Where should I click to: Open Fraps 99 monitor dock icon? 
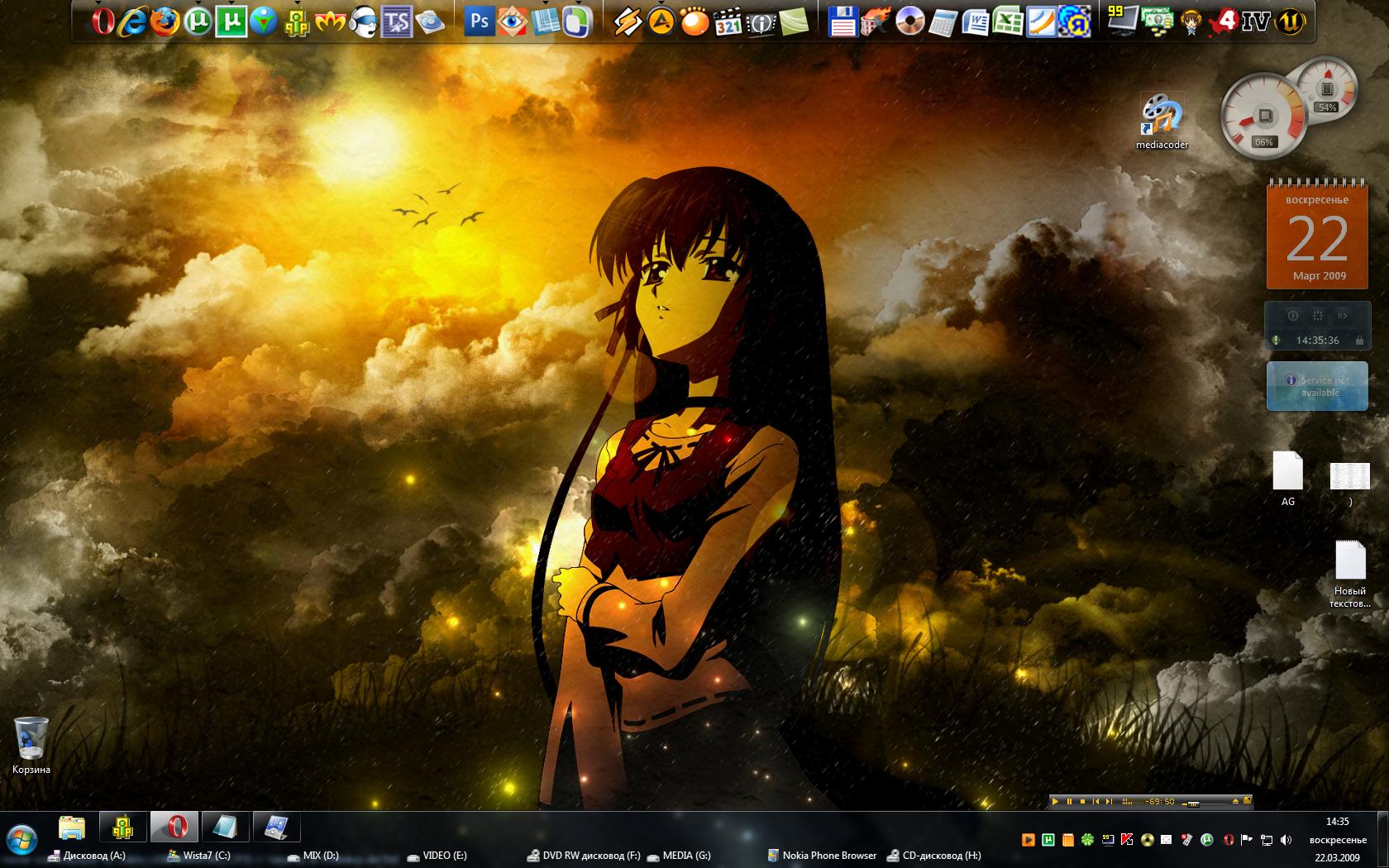tap(1122, 20)
